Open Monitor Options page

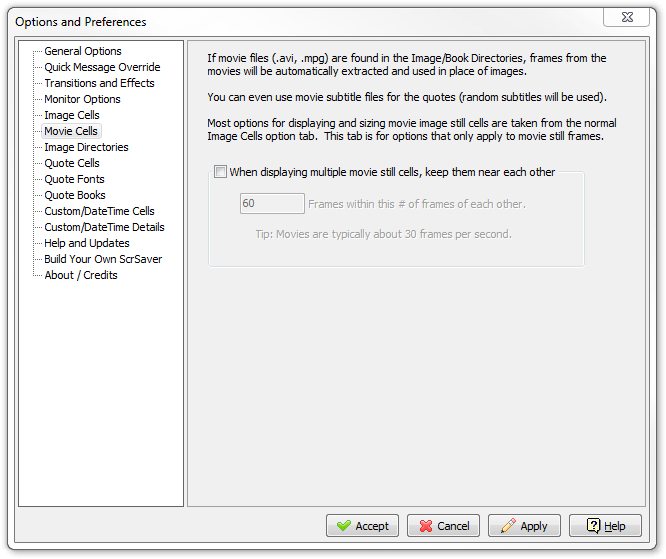click(x=82, y=99)
